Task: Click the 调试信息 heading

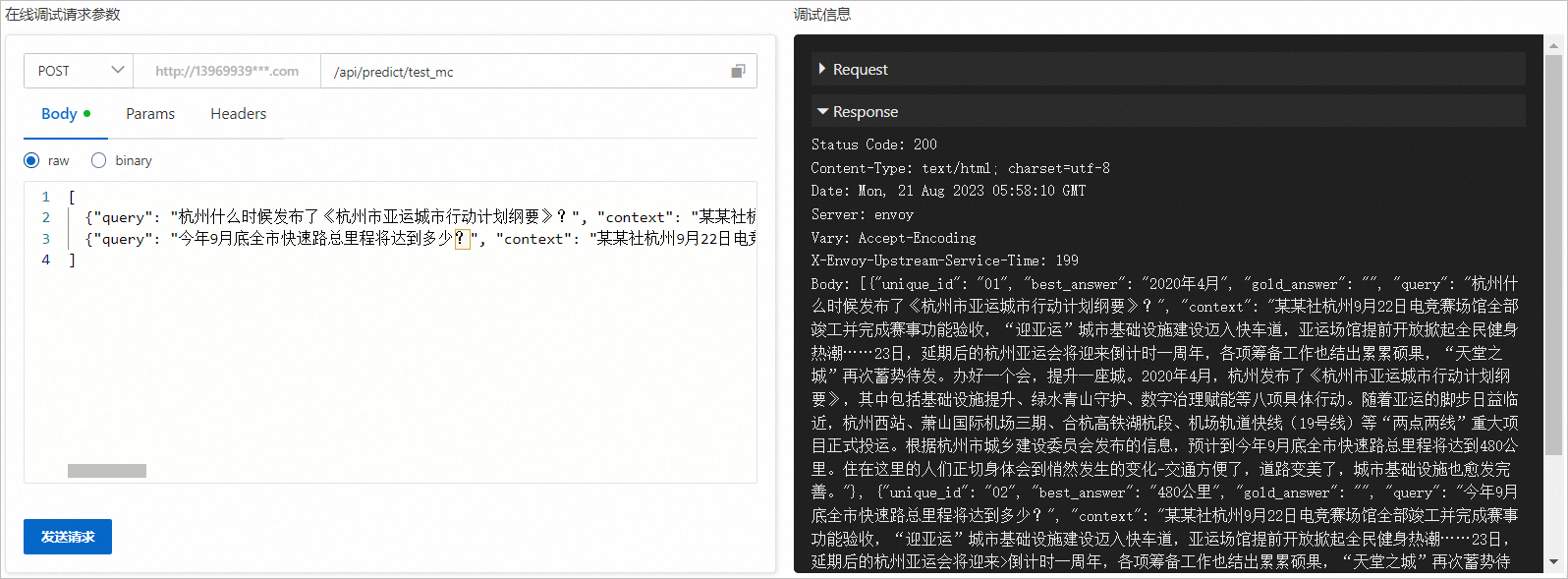Action: (x=822, y=15)
